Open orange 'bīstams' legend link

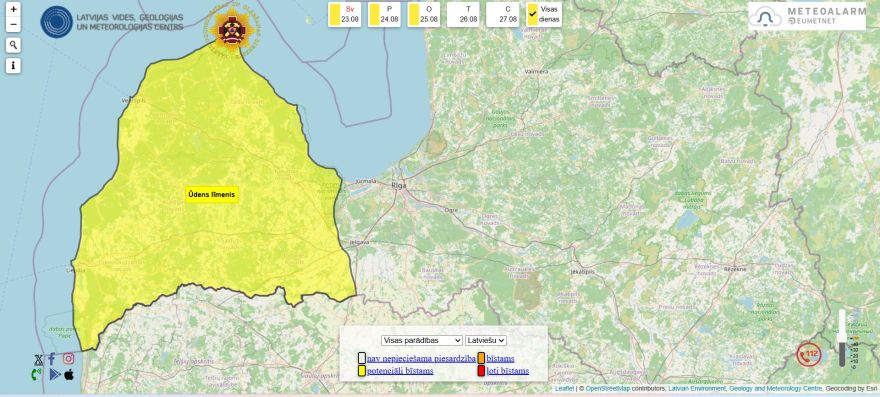point(501,359)
